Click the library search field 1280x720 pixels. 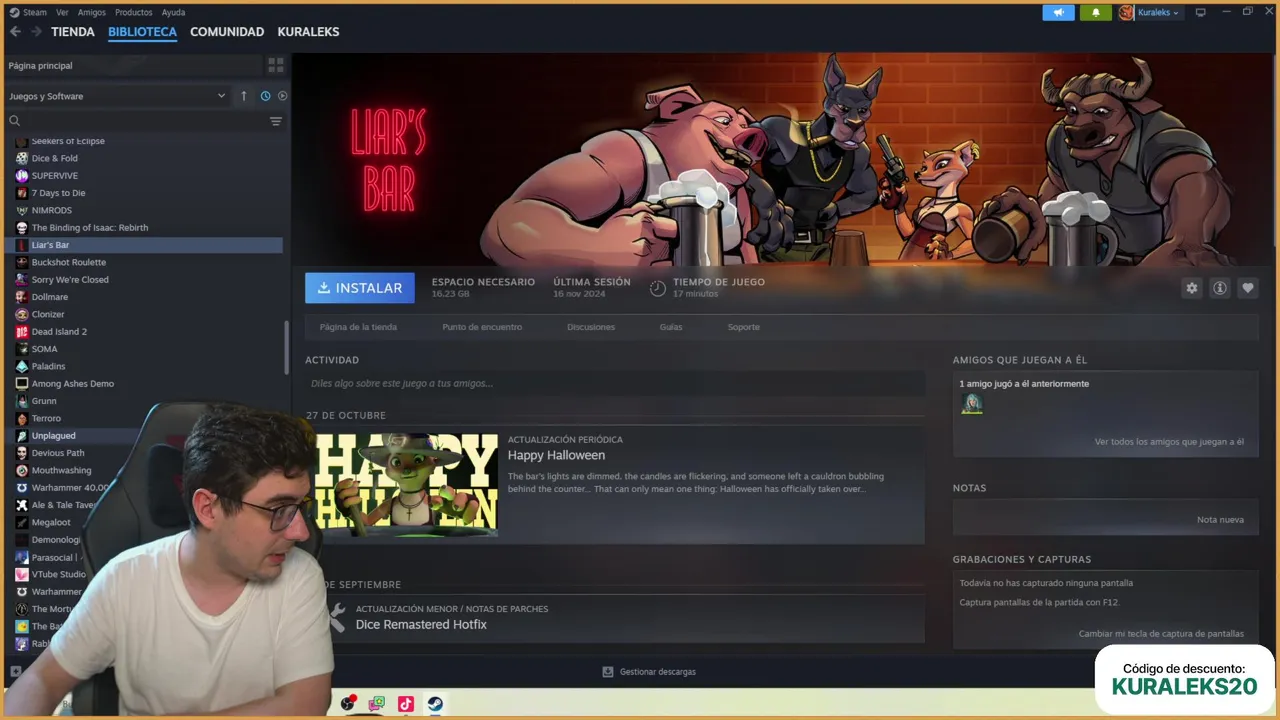[x=135, y=121]
